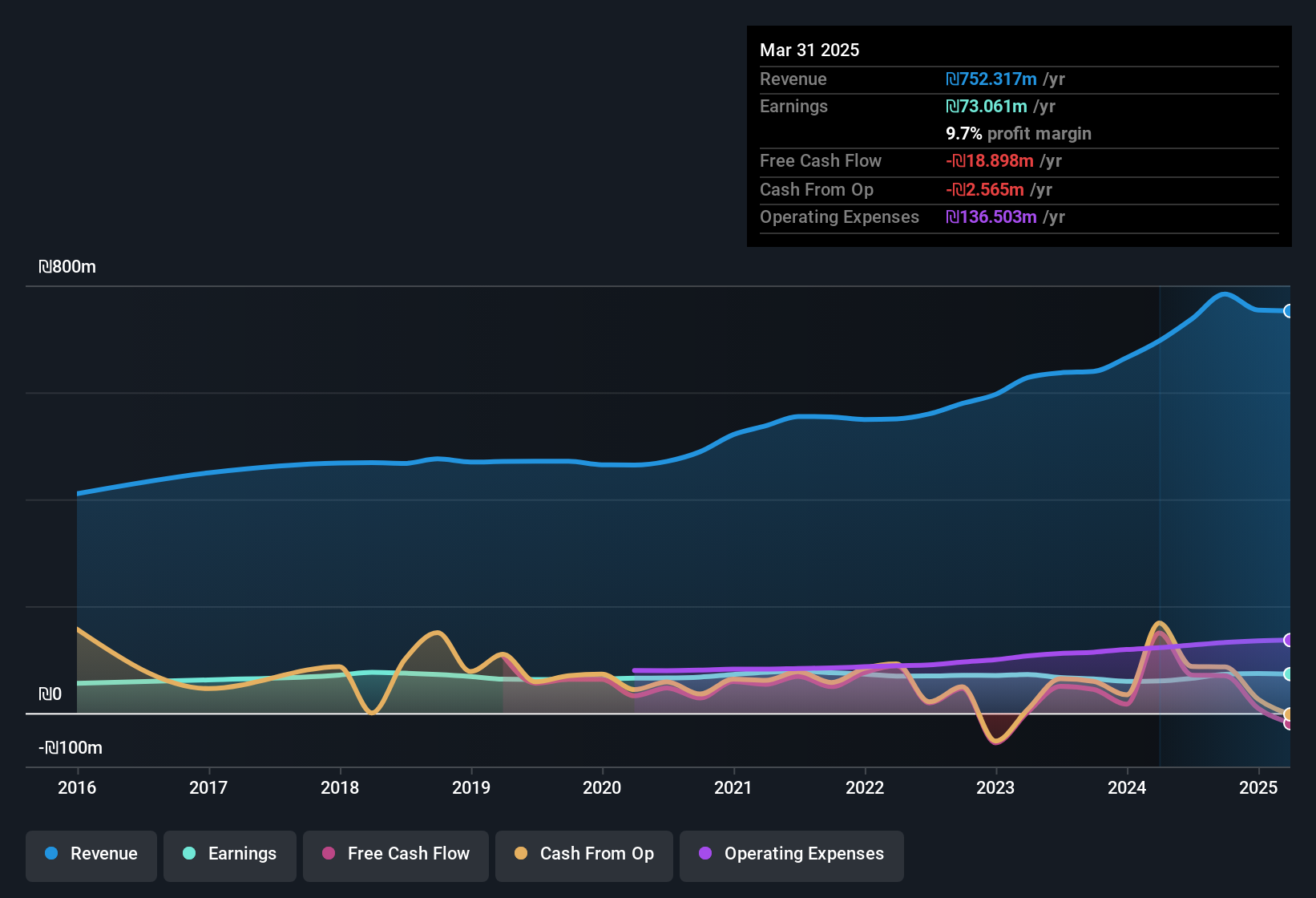
Task: Click the 2018 x-axis label
Action: pyautogui.click(x=340, y=787)
